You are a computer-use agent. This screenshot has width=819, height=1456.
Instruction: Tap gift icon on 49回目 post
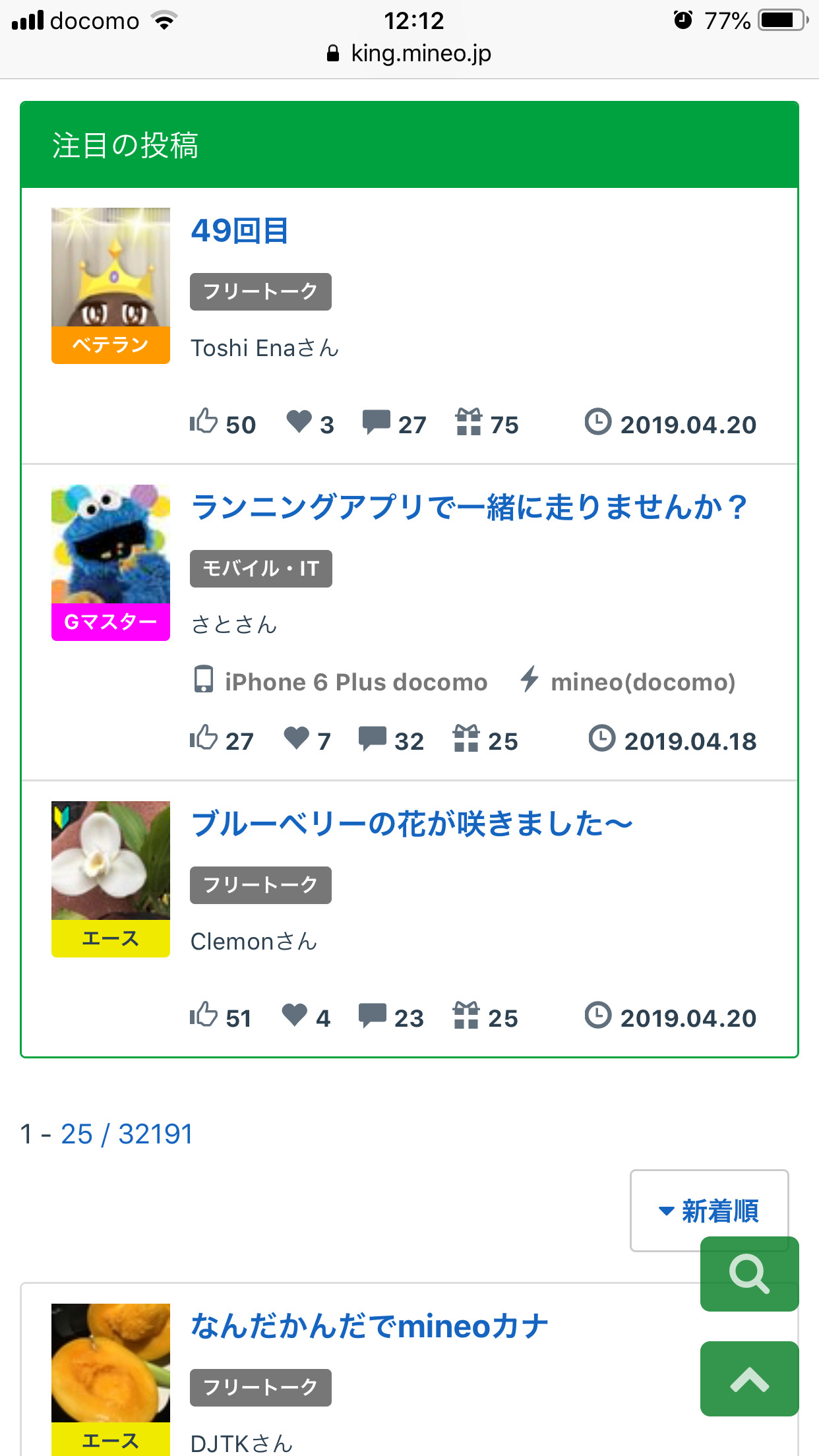pos(468,421)
